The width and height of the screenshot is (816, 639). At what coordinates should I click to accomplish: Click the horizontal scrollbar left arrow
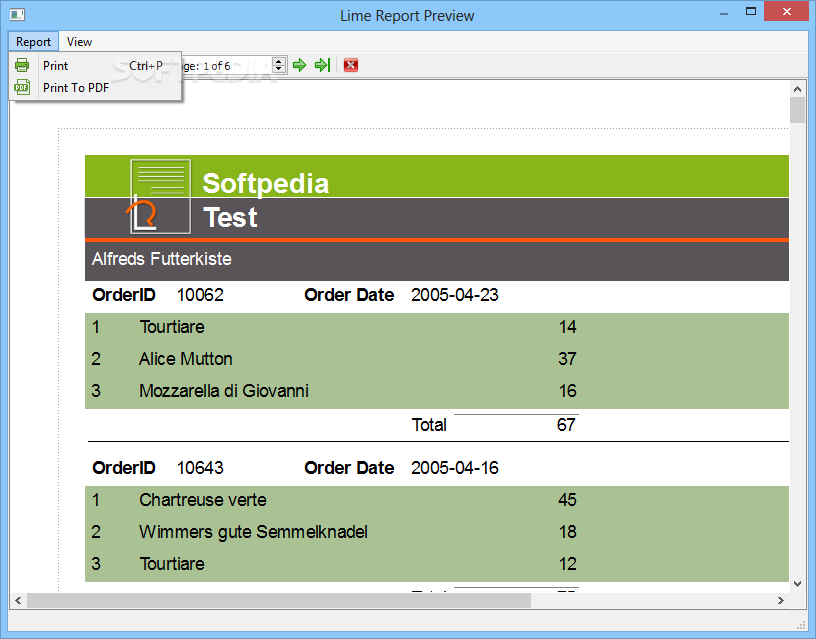pyautogui.click(x=18, y=600)
